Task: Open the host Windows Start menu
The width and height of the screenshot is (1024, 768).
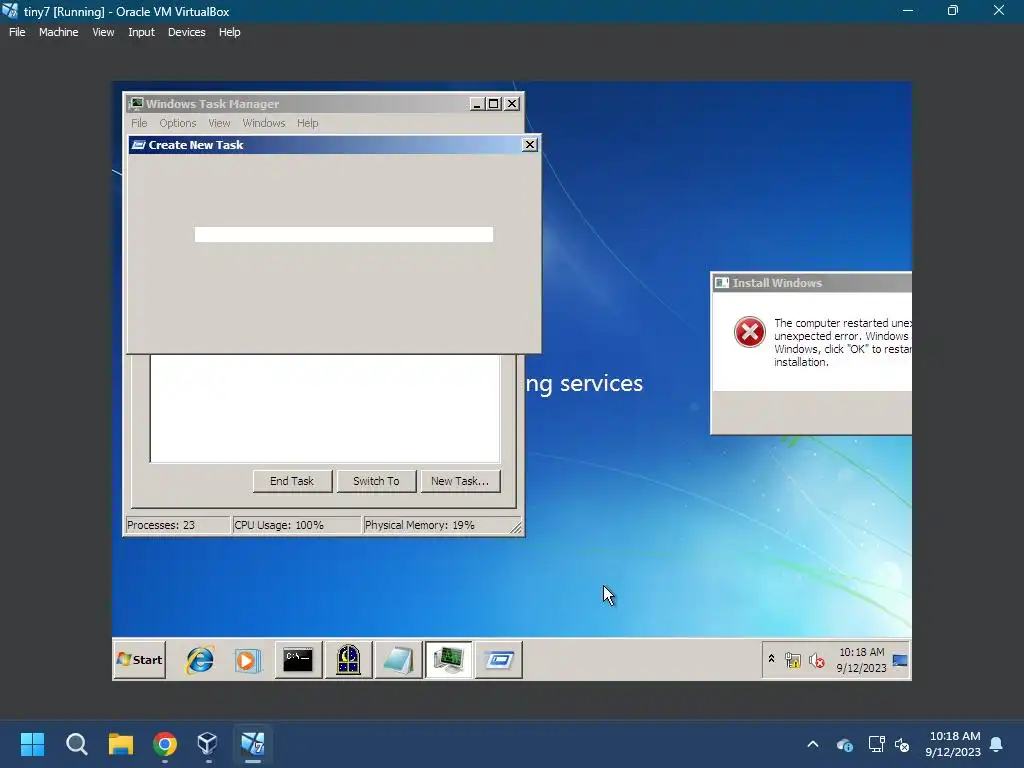Action: (x=33, y=744)
